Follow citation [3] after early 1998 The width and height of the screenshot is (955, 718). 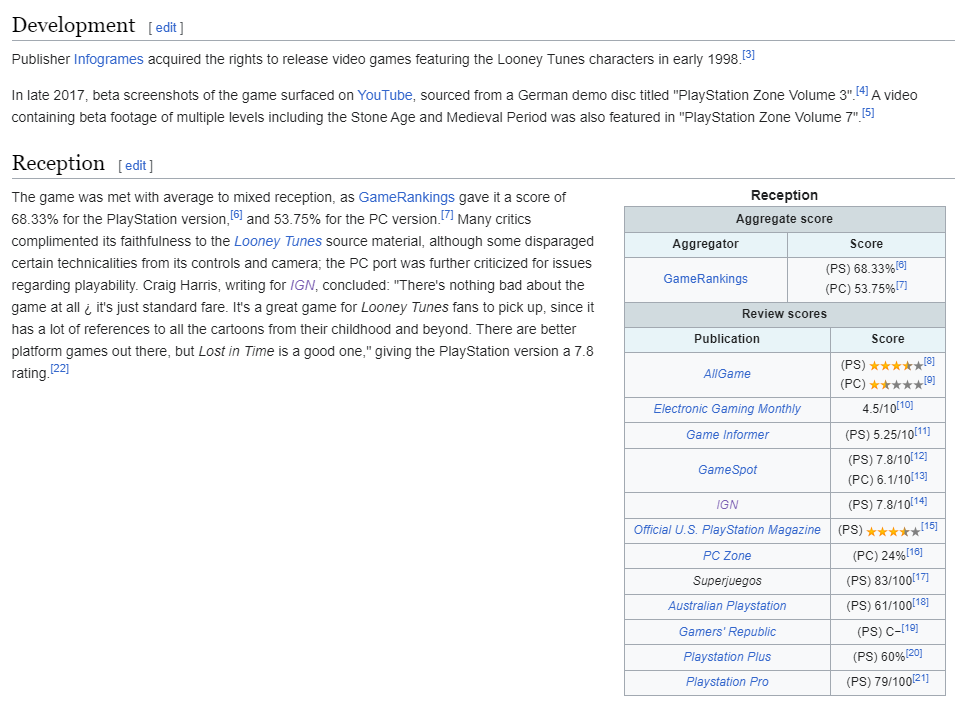click(x=749, y=54)
